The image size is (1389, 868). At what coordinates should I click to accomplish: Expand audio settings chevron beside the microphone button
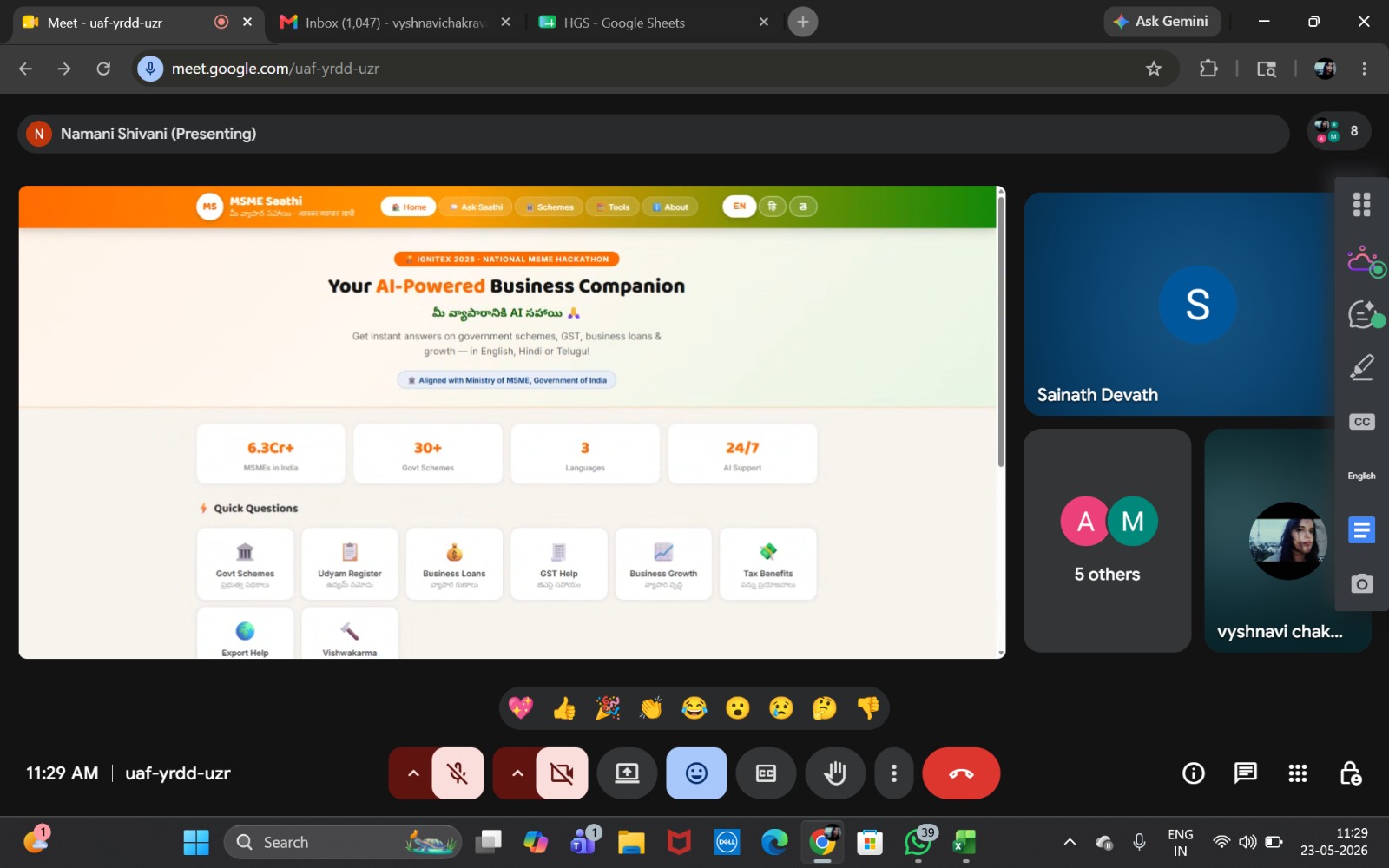413,773
